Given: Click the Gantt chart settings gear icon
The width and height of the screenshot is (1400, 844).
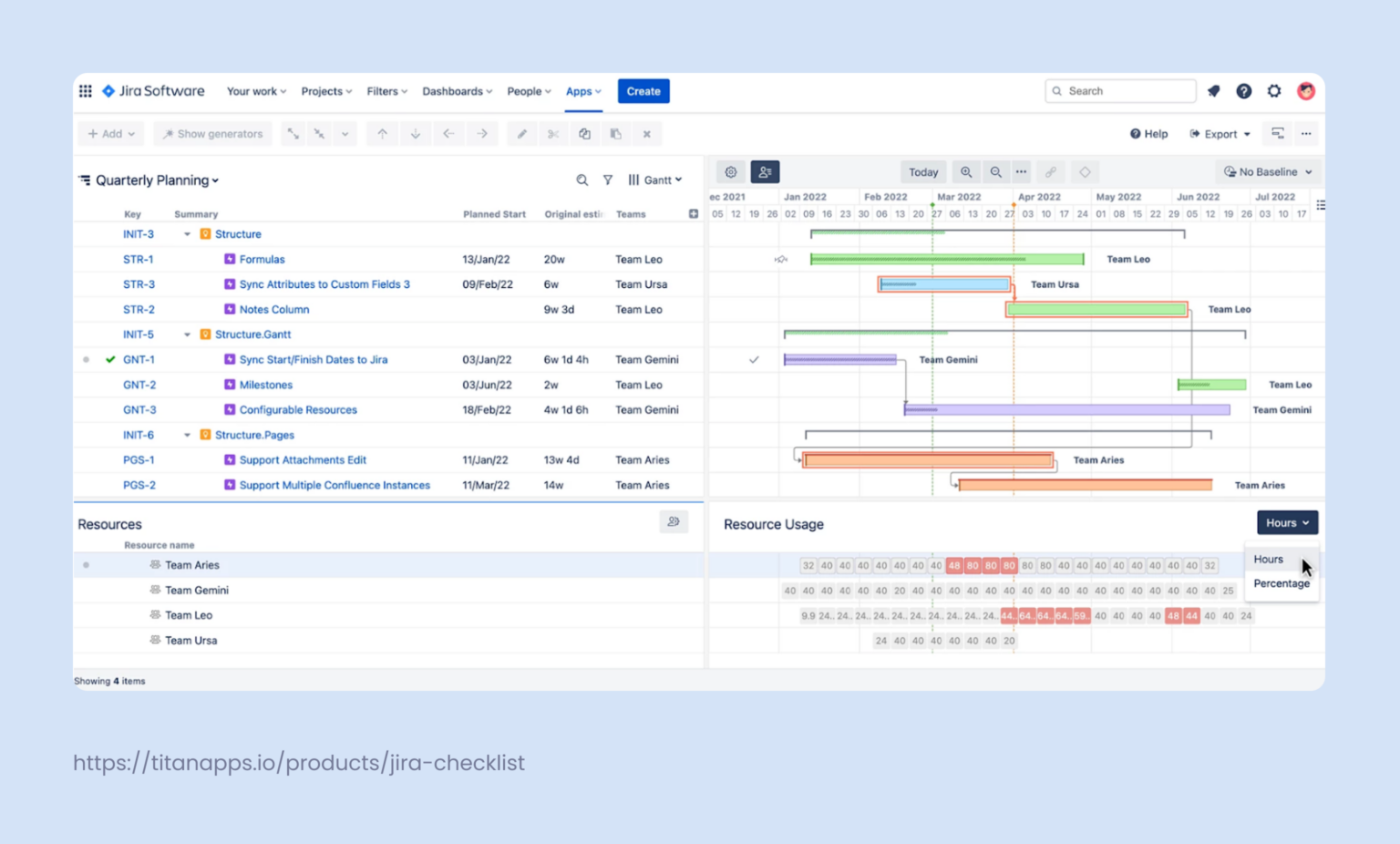Looking at the screenshot, I should (x=731, y=171).
